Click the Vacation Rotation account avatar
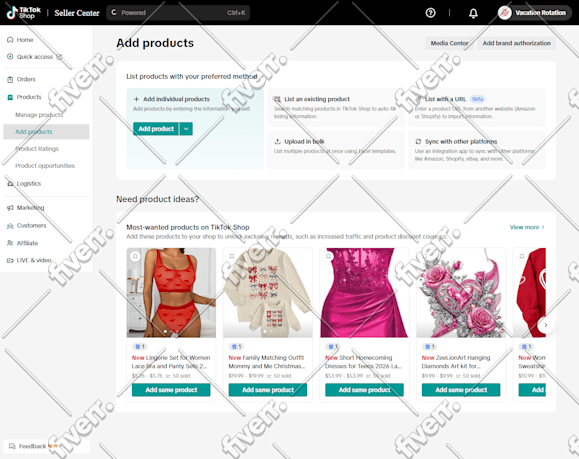This screenshot has width=579, height=459. pos(504,13)
